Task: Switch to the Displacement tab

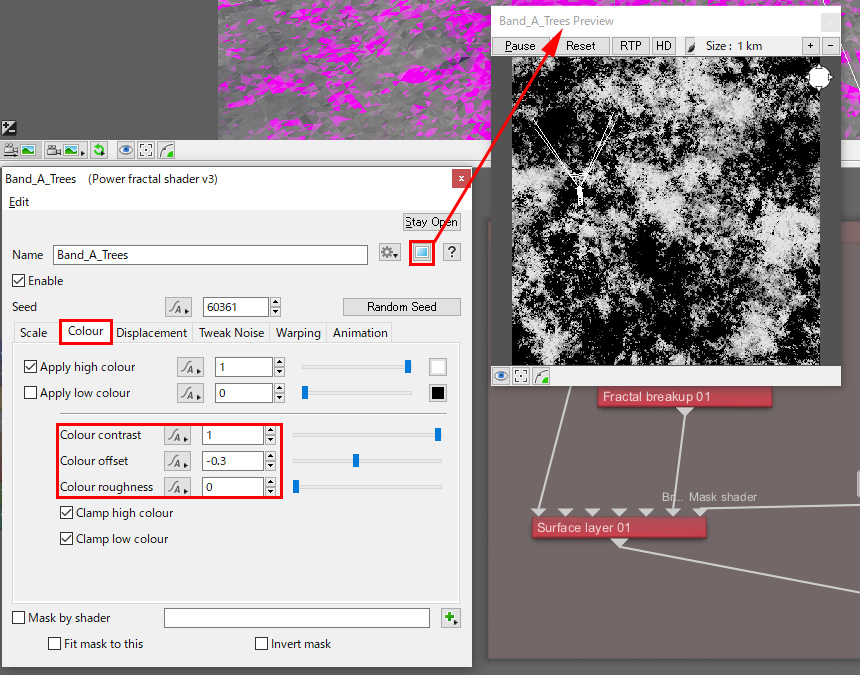Action: click(x=151, y=333)
